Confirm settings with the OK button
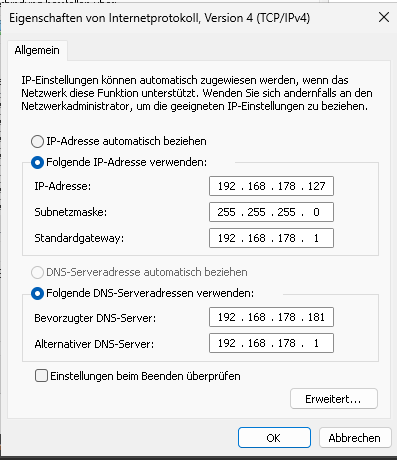The height and width of the screenshot is (460, 397). [x=274, y=438]
